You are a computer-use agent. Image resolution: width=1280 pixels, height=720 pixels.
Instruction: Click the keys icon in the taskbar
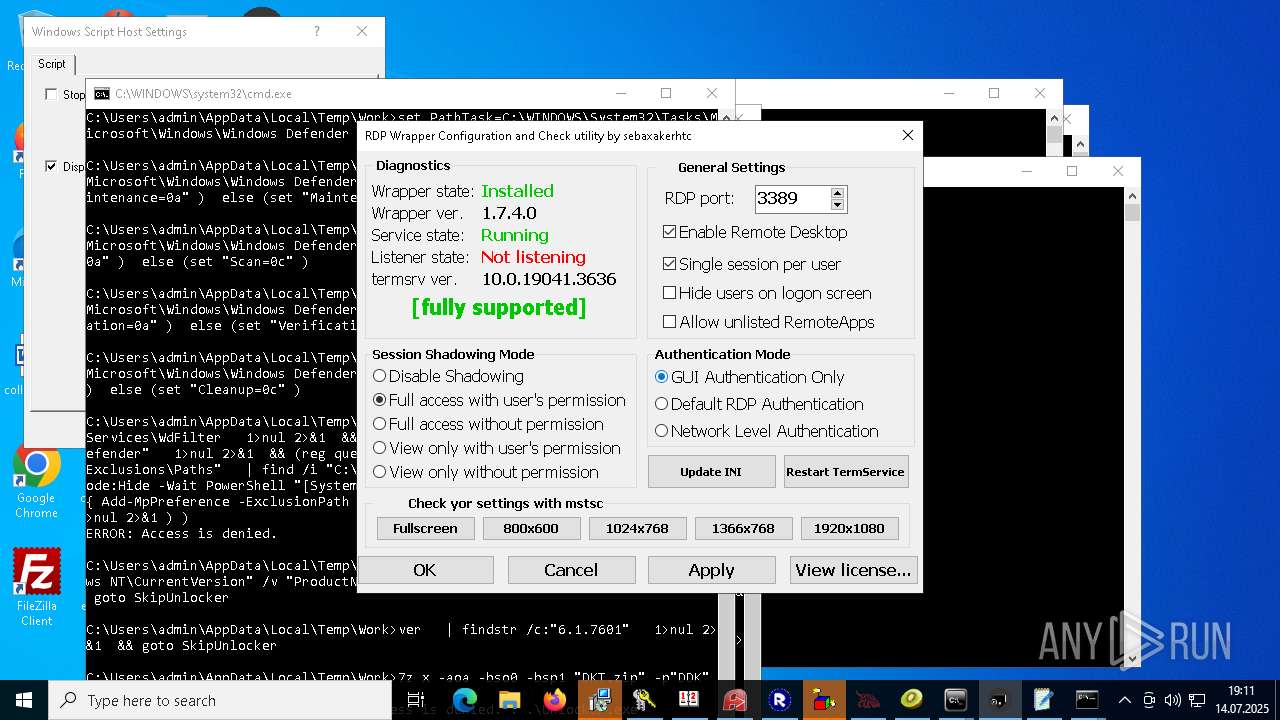[644, 700]
